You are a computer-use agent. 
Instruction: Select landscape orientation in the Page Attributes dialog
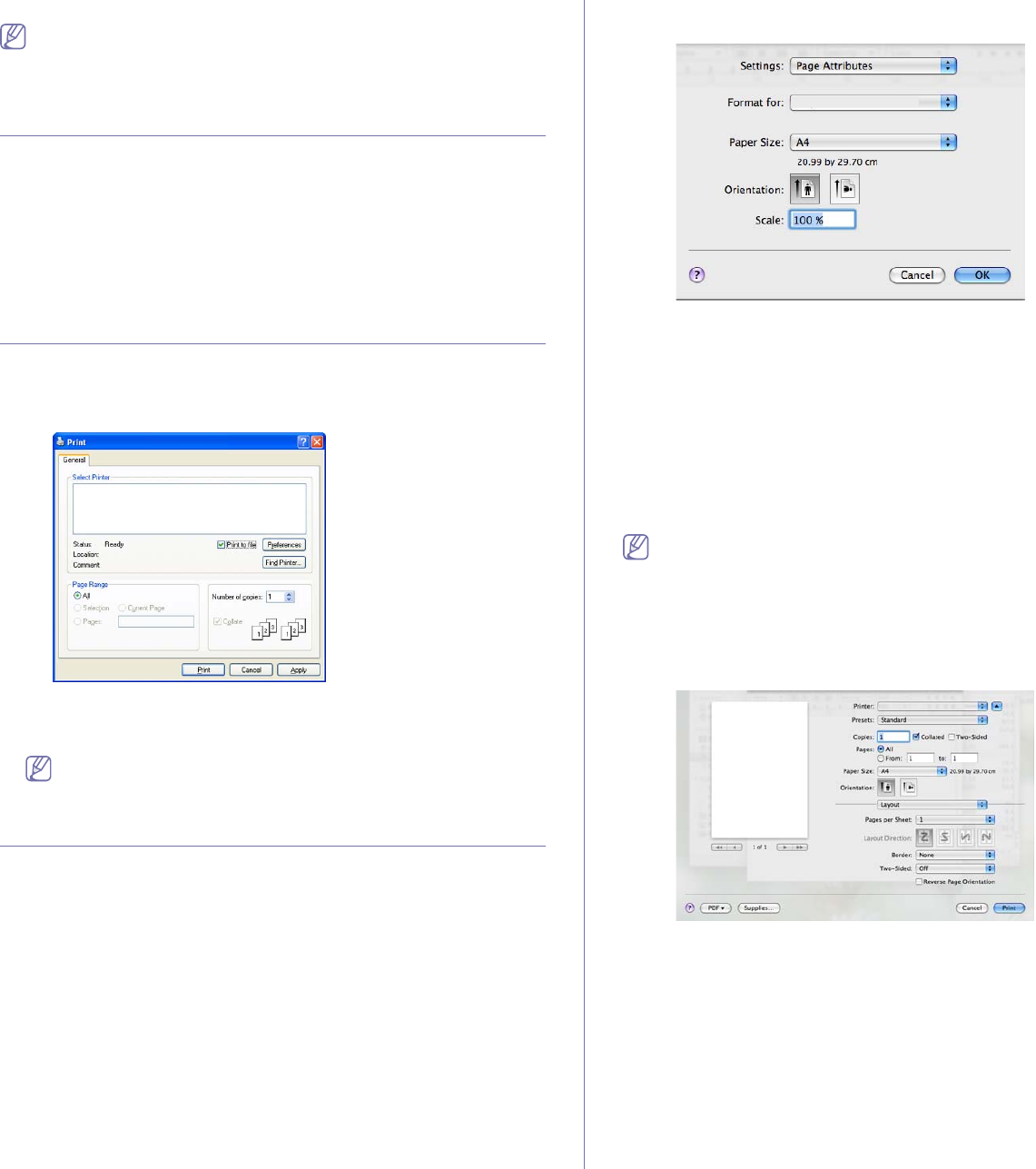click(x=844, y=189)
